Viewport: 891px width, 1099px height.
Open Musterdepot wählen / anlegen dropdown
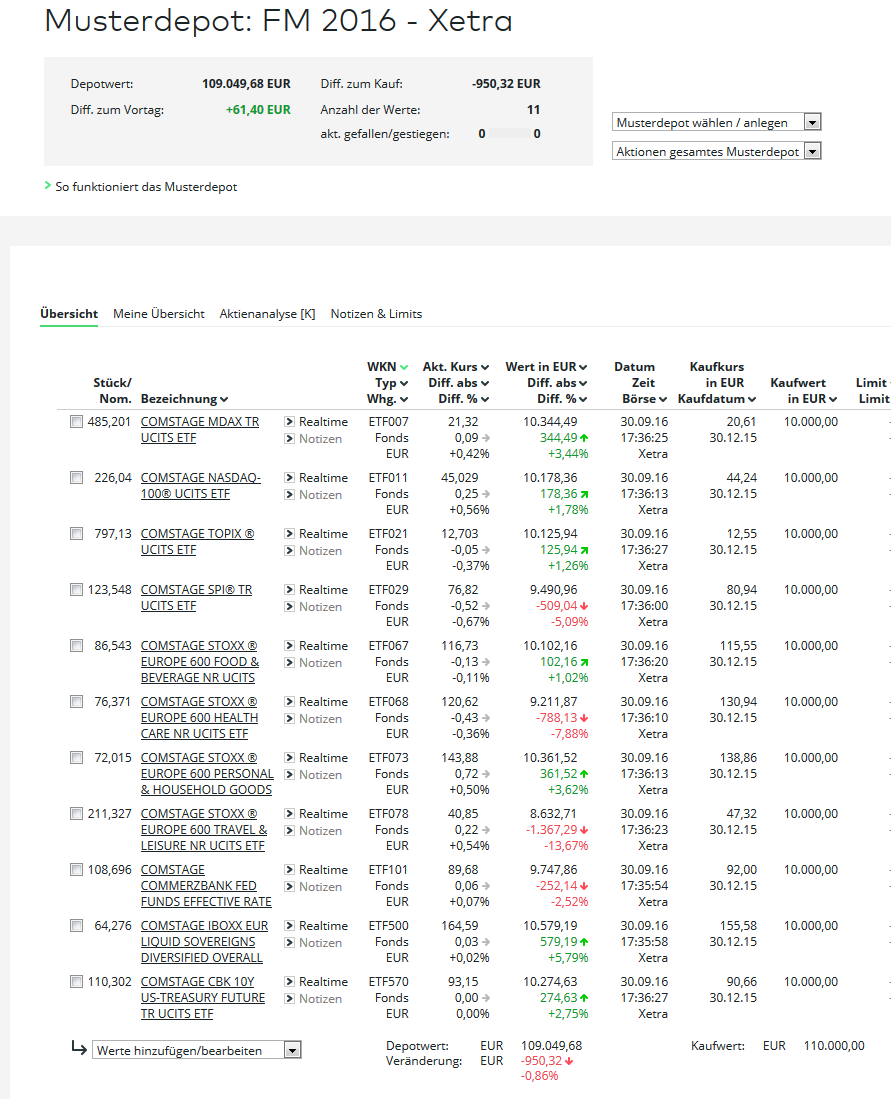(716, 122)
